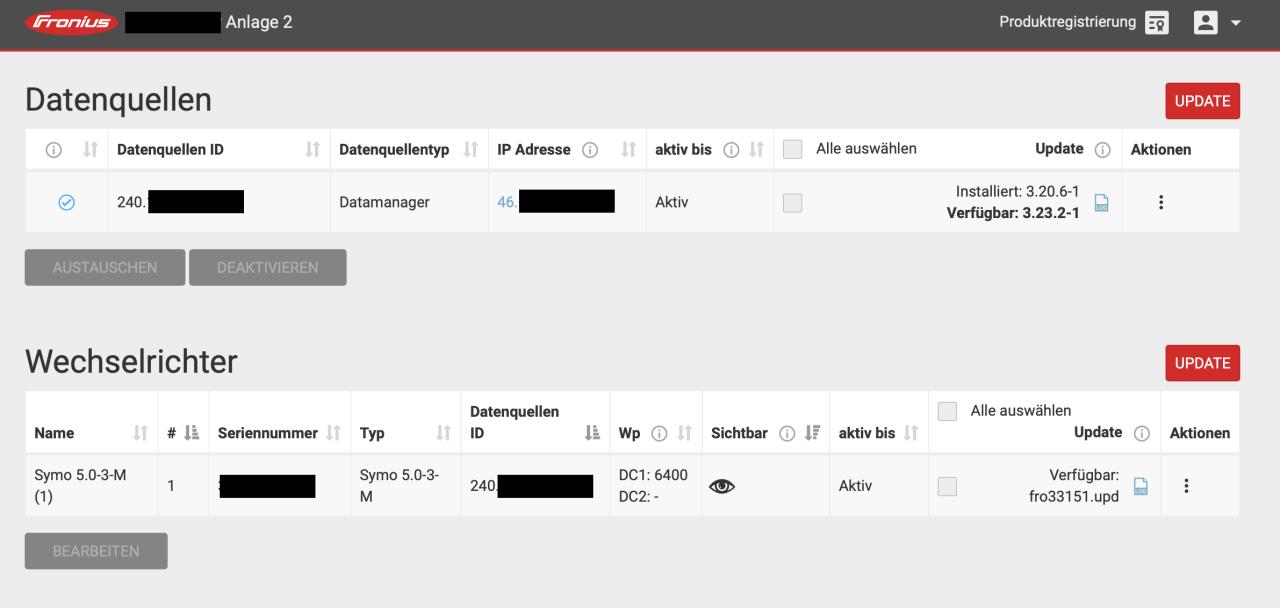Image resolution: width=1280 pixels, height=608 pixels.
Task: Sort Wechselrichter by # column
Action: pos(192,433)
